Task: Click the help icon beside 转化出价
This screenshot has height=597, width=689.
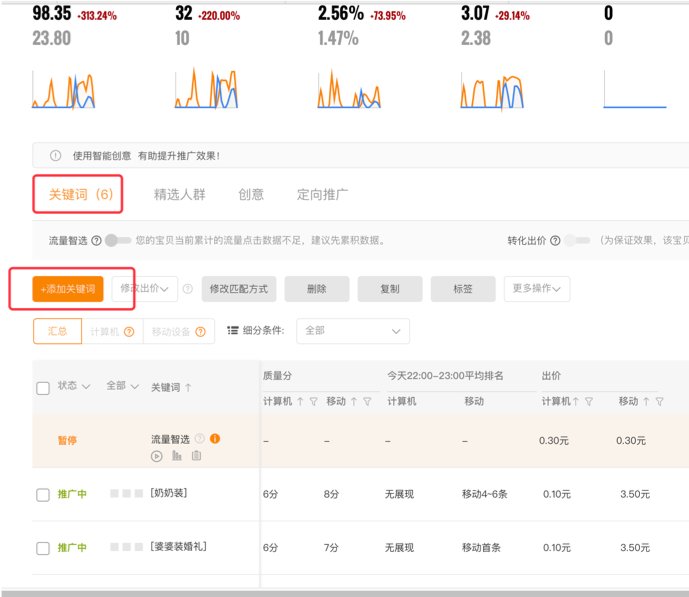Action: pyautogui.click(x=555, y=240)
